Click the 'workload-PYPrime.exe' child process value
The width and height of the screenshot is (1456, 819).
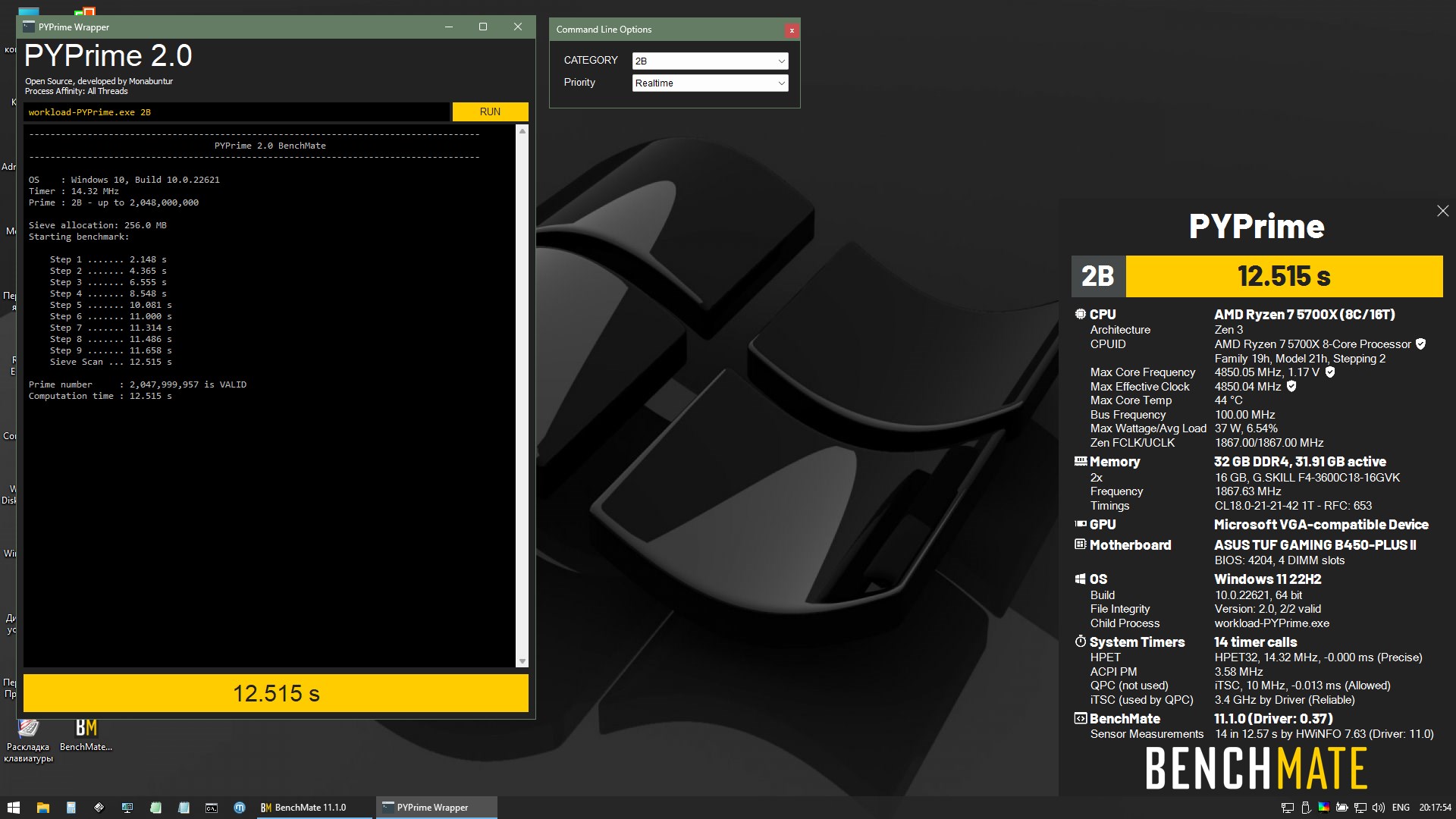pyautogui.click(x=1272, y=623)
